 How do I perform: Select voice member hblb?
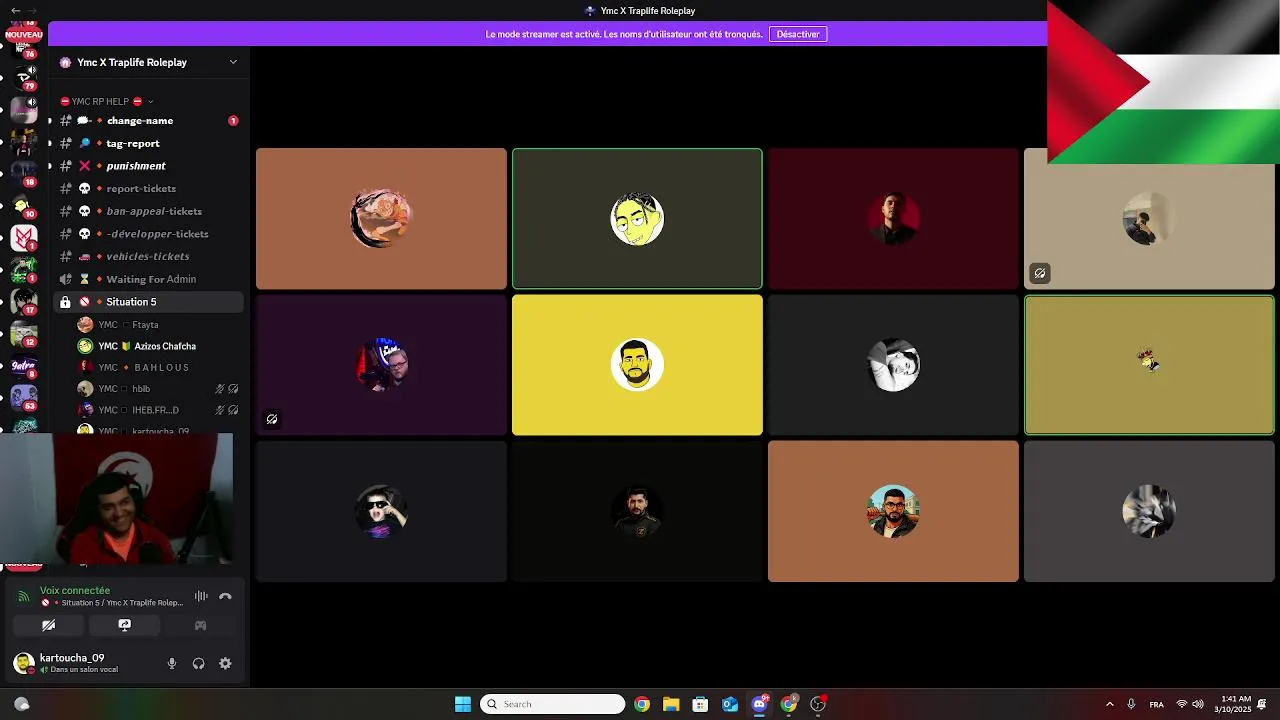(159, 388)
